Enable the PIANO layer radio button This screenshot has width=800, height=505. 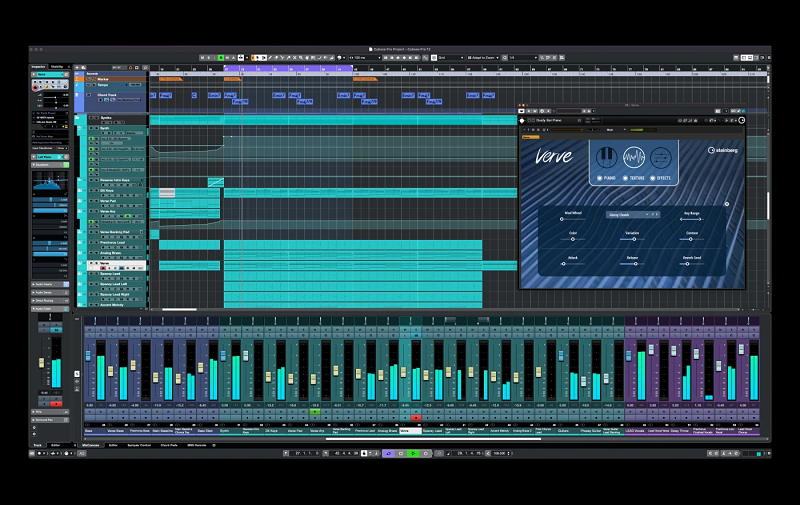(x=598, y=178)
